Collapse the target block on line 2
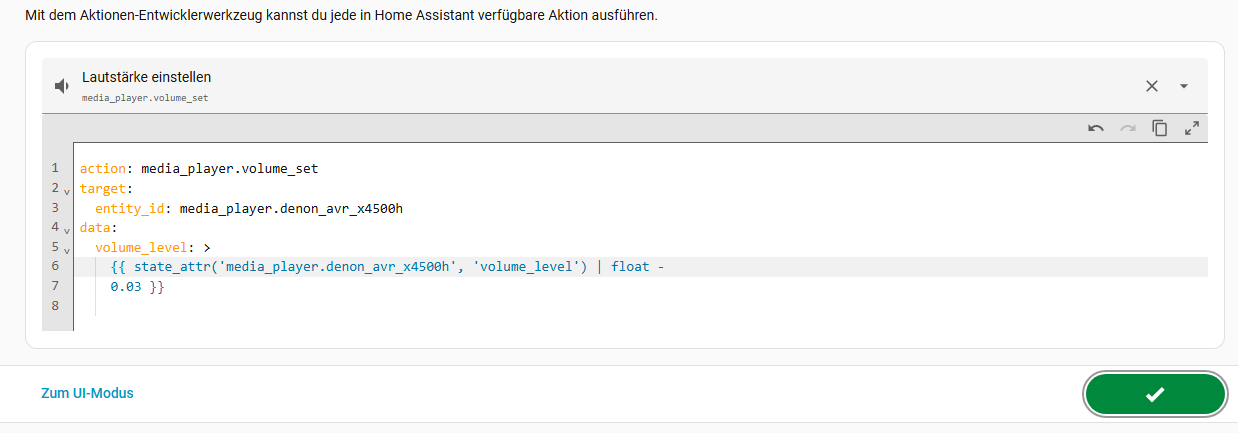Image resolution: width=1238 pixels, height=433 pixels. pos(67,190)
